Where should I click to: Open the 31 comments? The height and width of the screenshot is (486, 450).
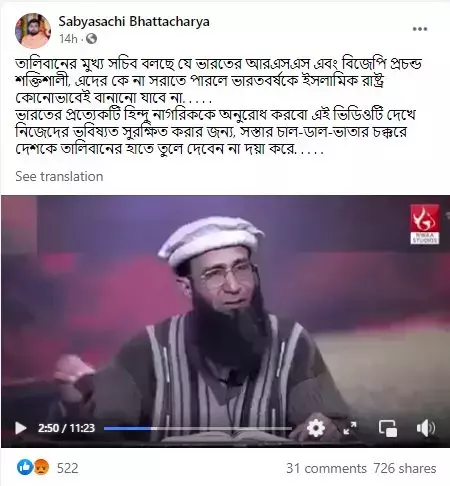(326, 468)
